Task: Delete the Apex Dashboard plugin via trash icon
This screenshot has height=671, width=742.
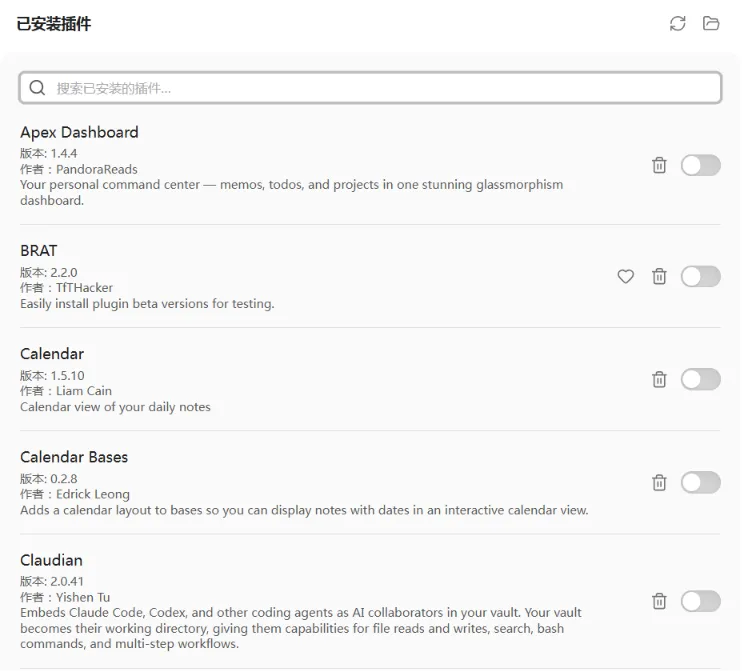Action: click(x=659, y=165)
